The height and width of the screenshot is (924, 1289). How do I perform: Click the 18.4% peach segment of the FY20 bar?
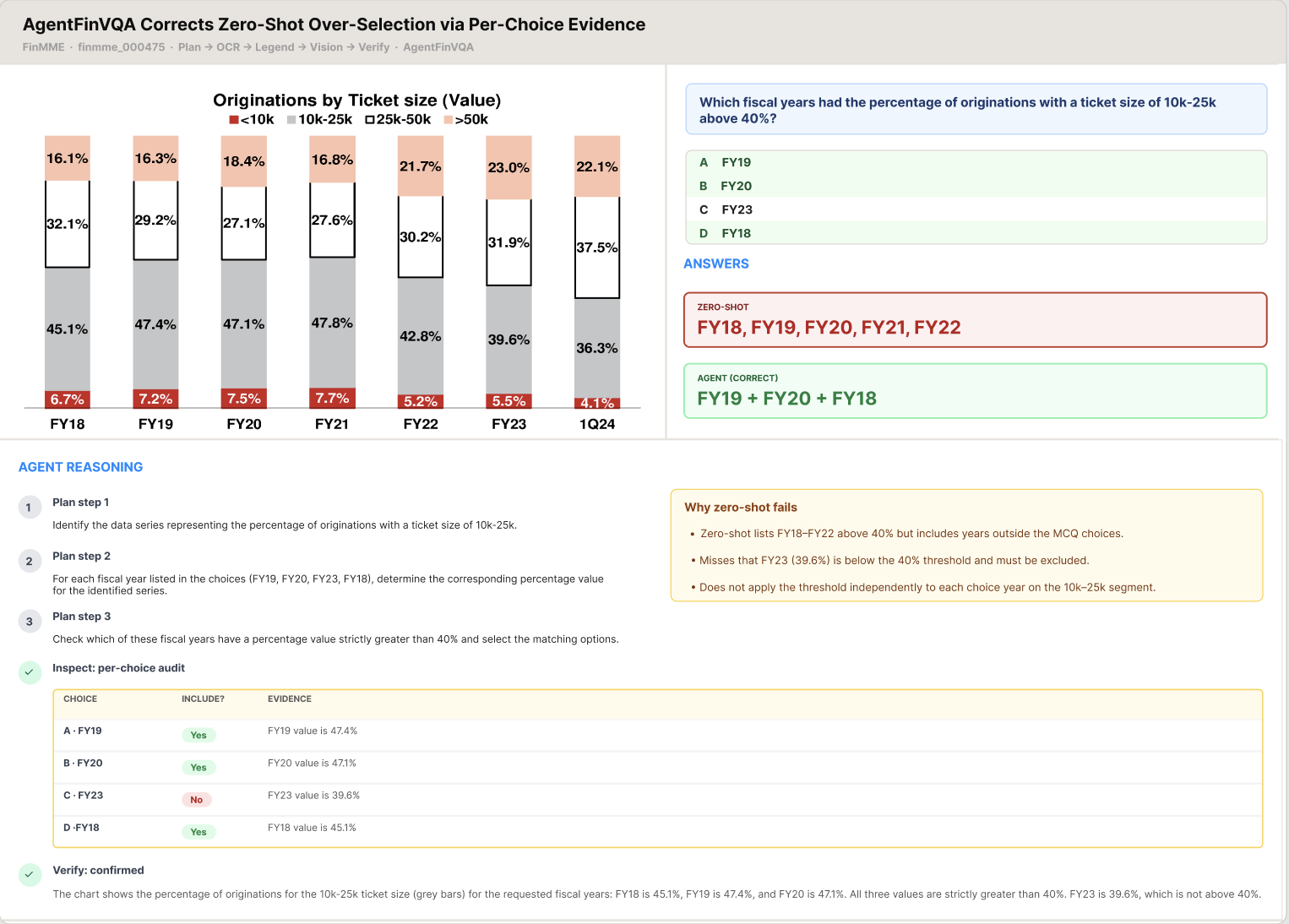click(x=244, y=161)
